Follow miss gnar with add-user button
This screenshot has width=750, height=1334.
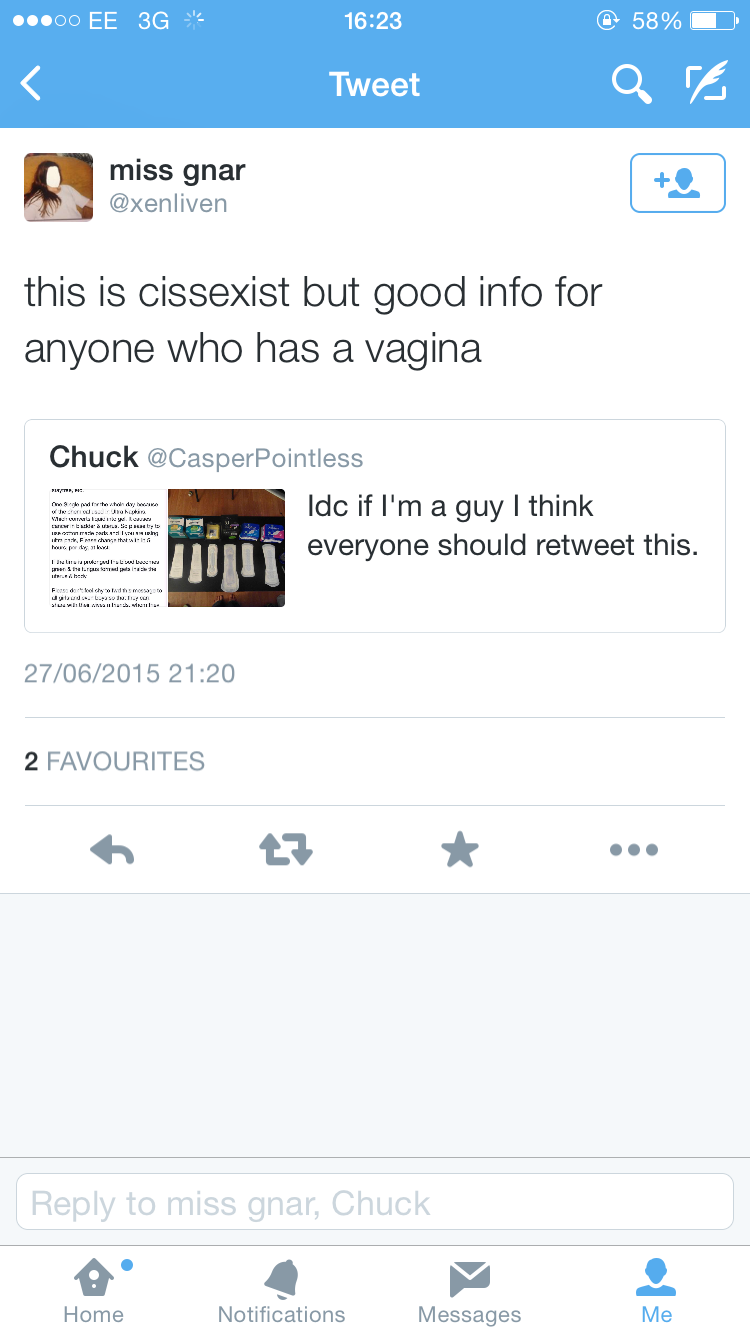tap(677, 183)
